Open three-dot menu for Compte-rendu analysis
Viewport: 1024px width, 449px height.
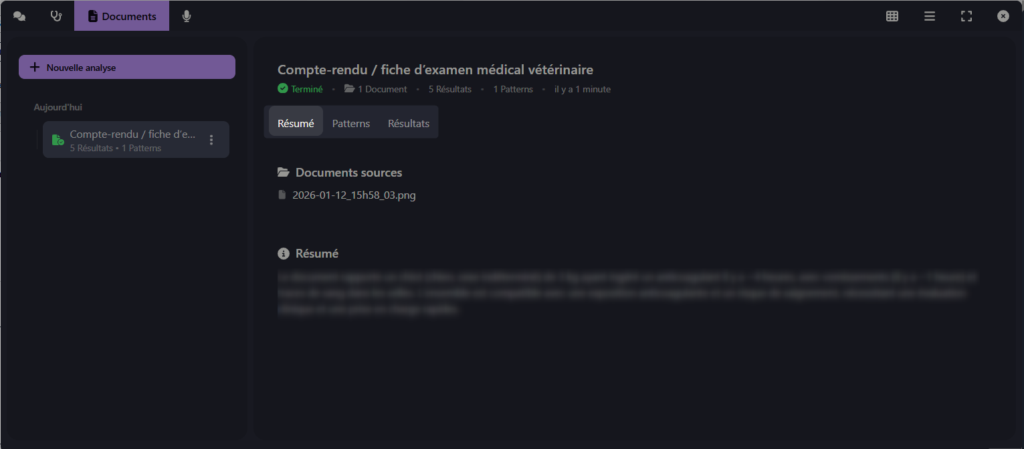tap(211, 140)
